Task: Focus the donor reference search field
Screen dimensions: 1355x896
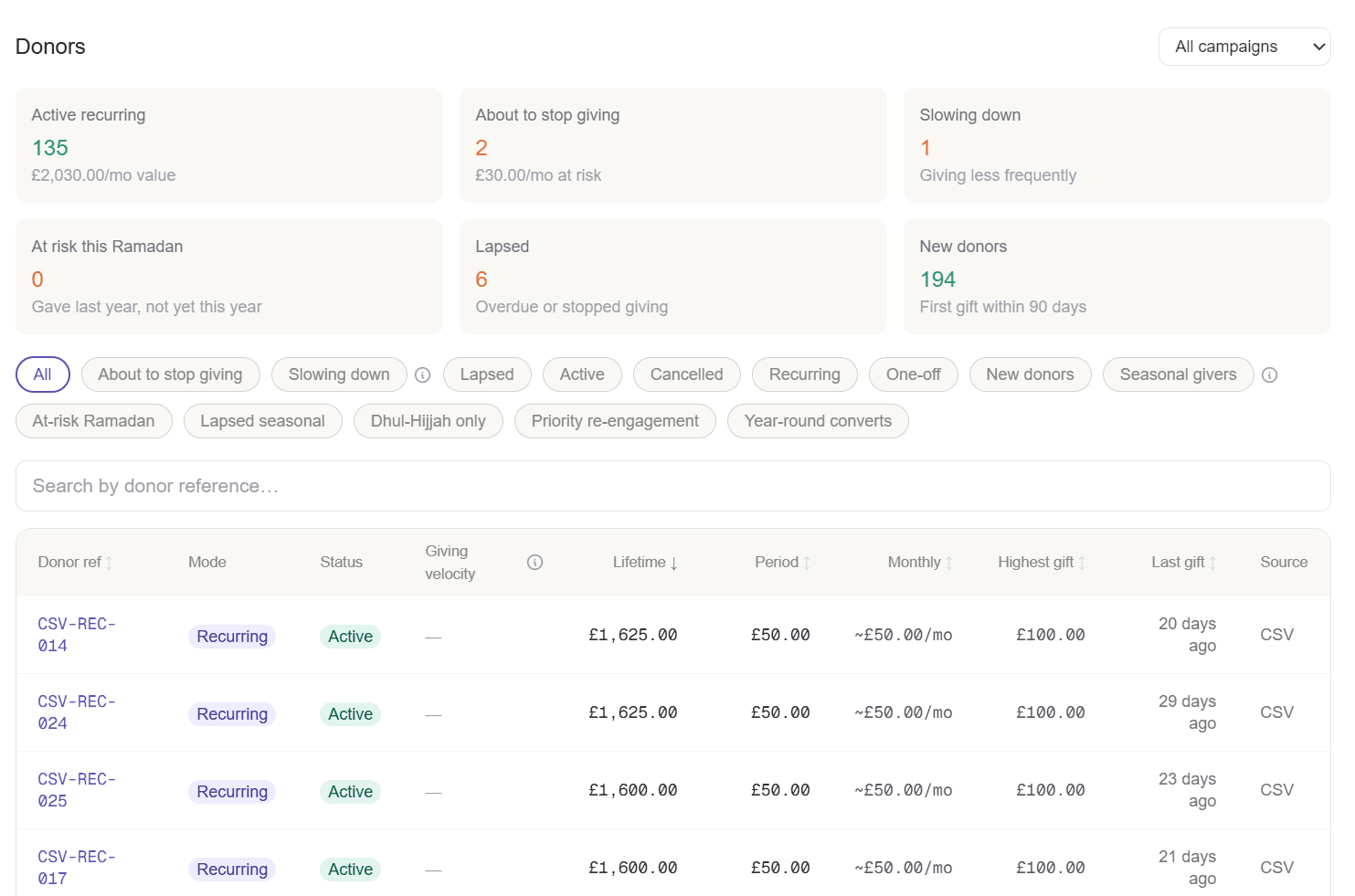Action: (673, 486)
